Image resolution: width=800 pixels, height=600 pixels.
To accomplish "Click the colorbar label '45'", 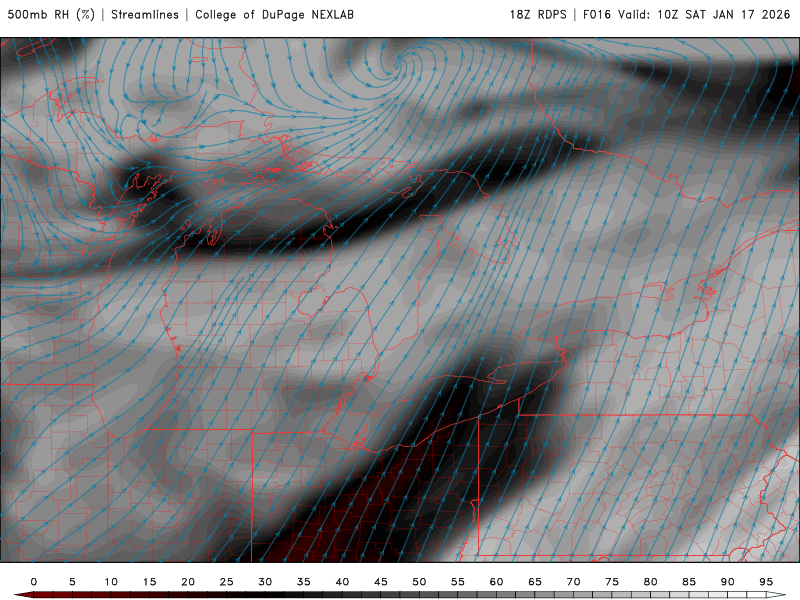I will click(381, 582).
